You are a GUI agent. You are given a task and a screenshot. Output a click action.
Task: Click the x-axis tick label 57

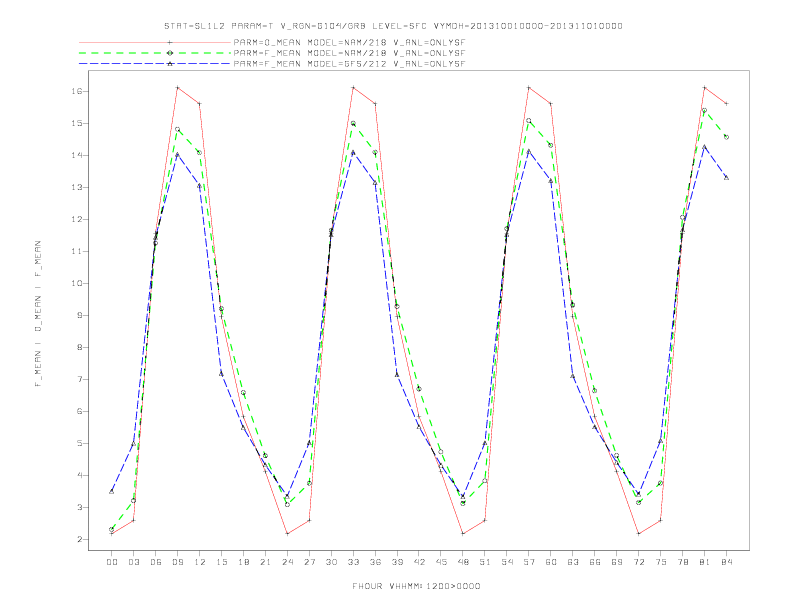pos(529,562)
